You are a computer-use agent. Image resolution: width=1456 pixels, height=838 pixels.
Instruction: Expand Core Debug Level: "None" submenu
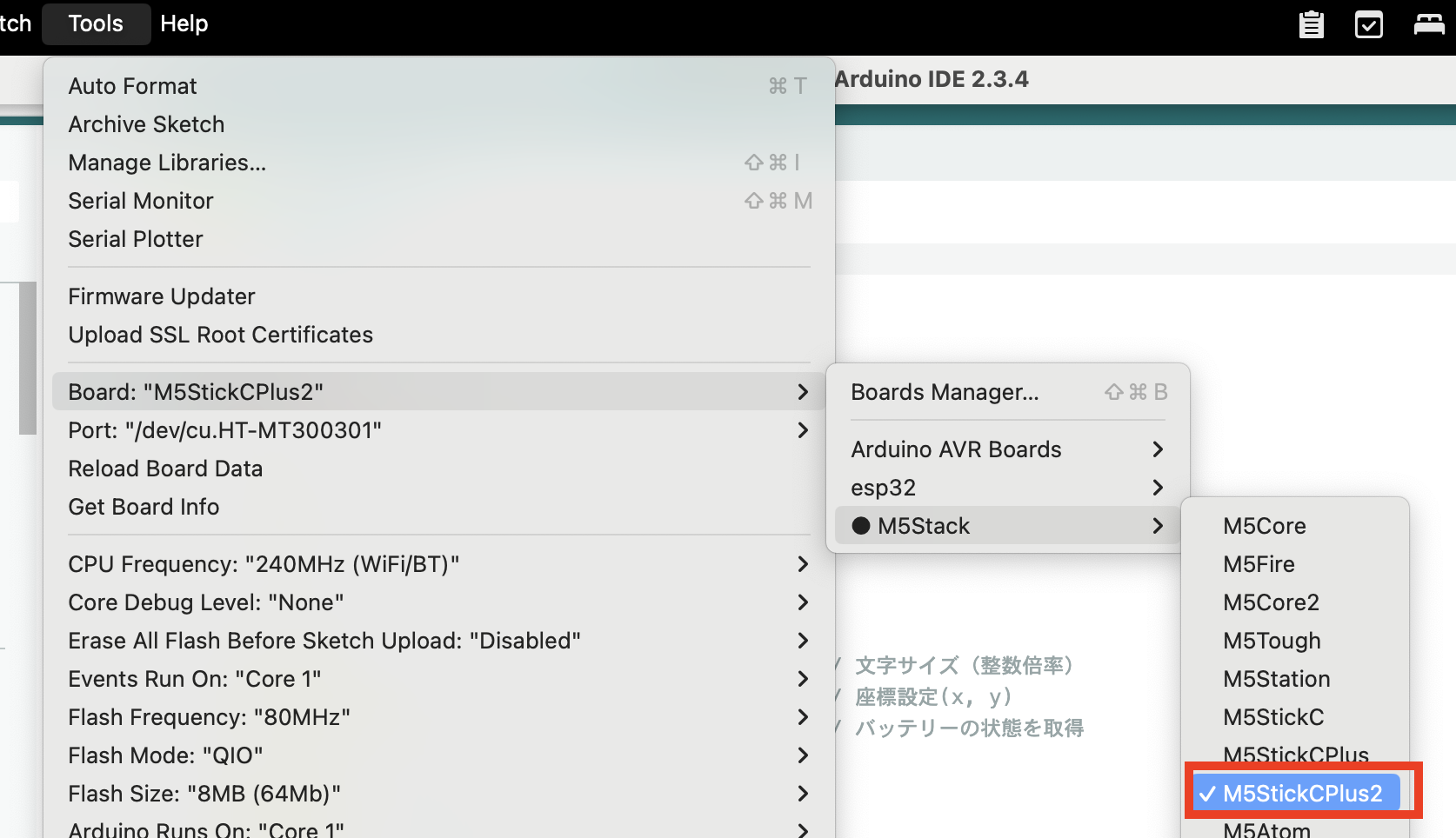439,602
